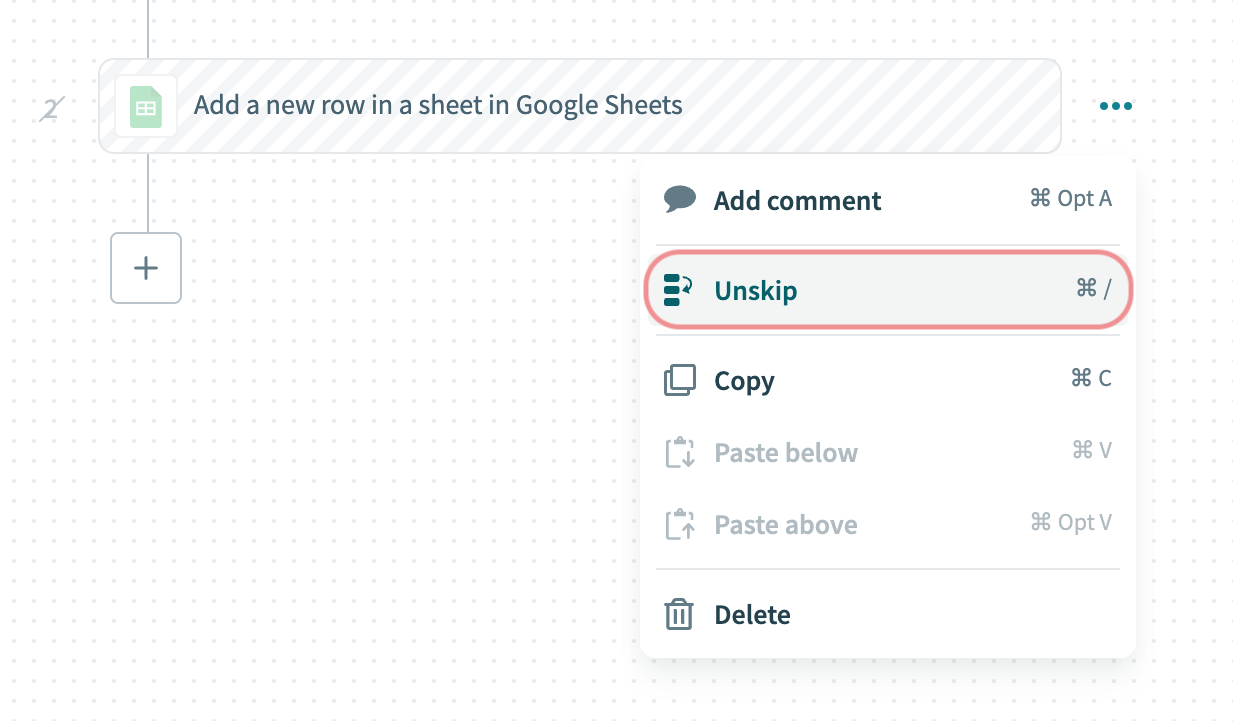Click the Cmd / shortcut label beside Unskip
Screen dimensions: 1233x721
point(1094,288)
